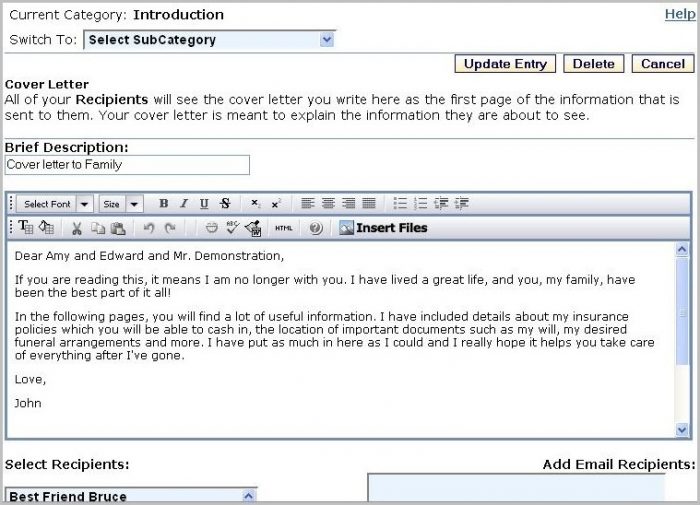Click editor scrollbar up arrow
The height and width of the screenshot is (505, 700).
coord(682,249)
